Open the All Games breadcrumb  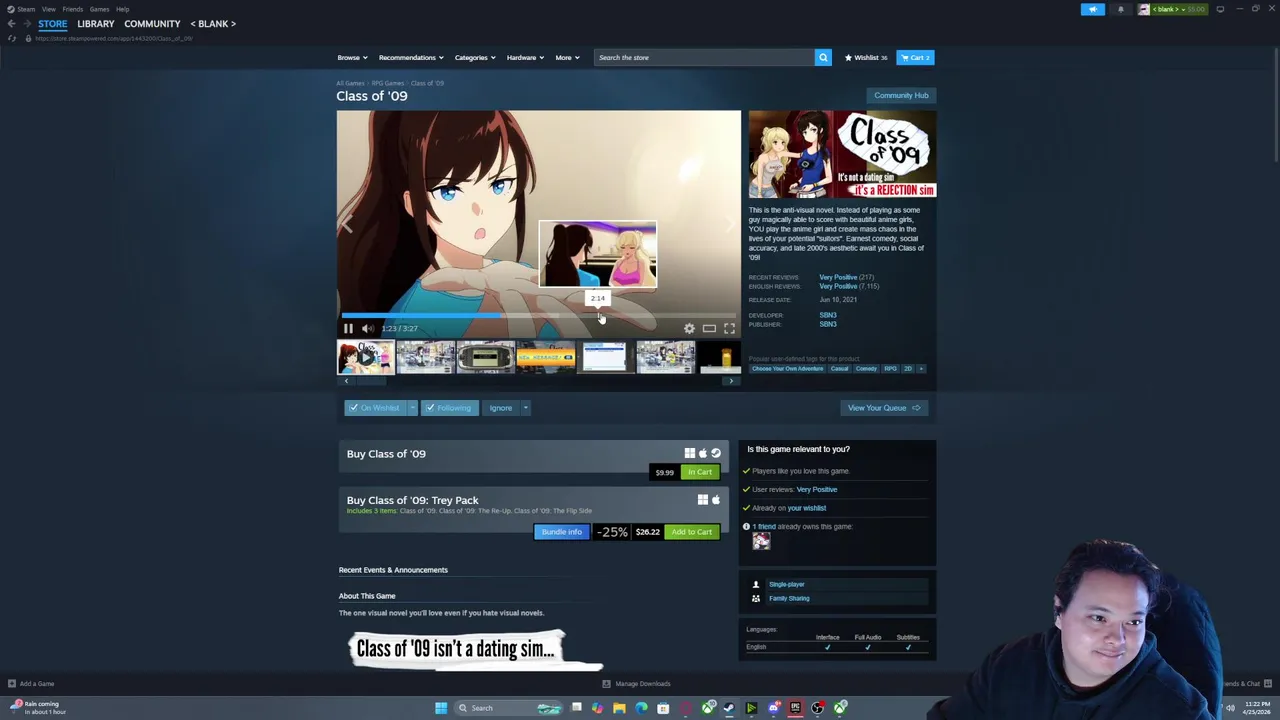click(350, 83)
